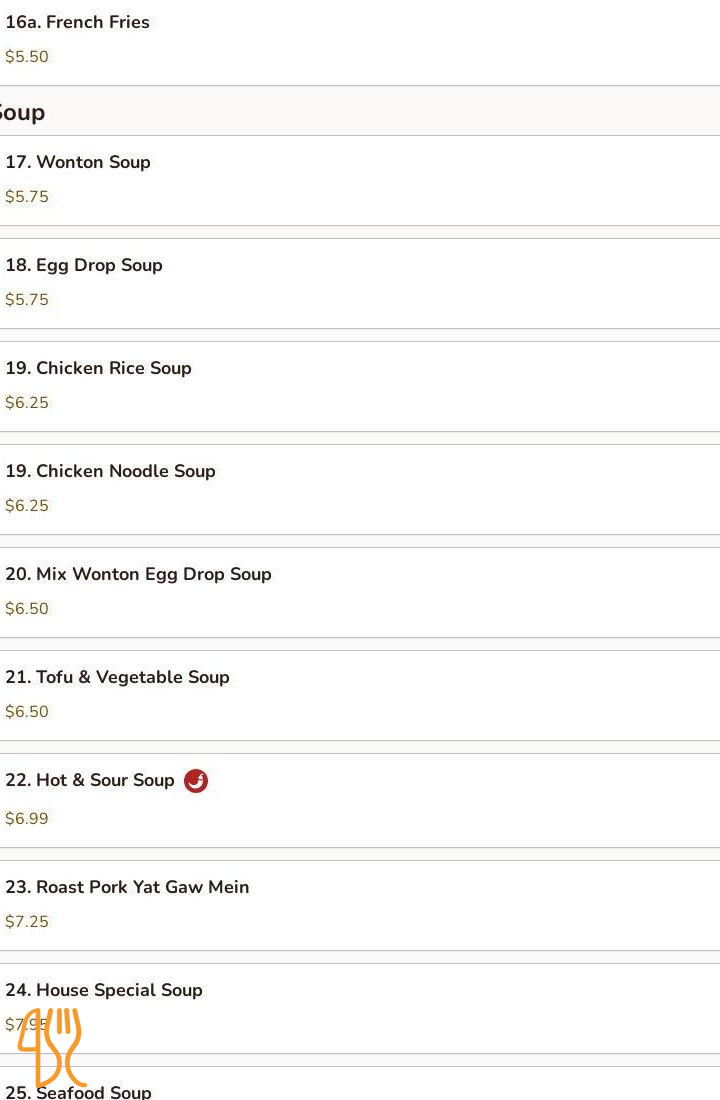Choose 23. Roast Pork Yat Gaw Mein
720x1100 pixels.
(127, 887)
